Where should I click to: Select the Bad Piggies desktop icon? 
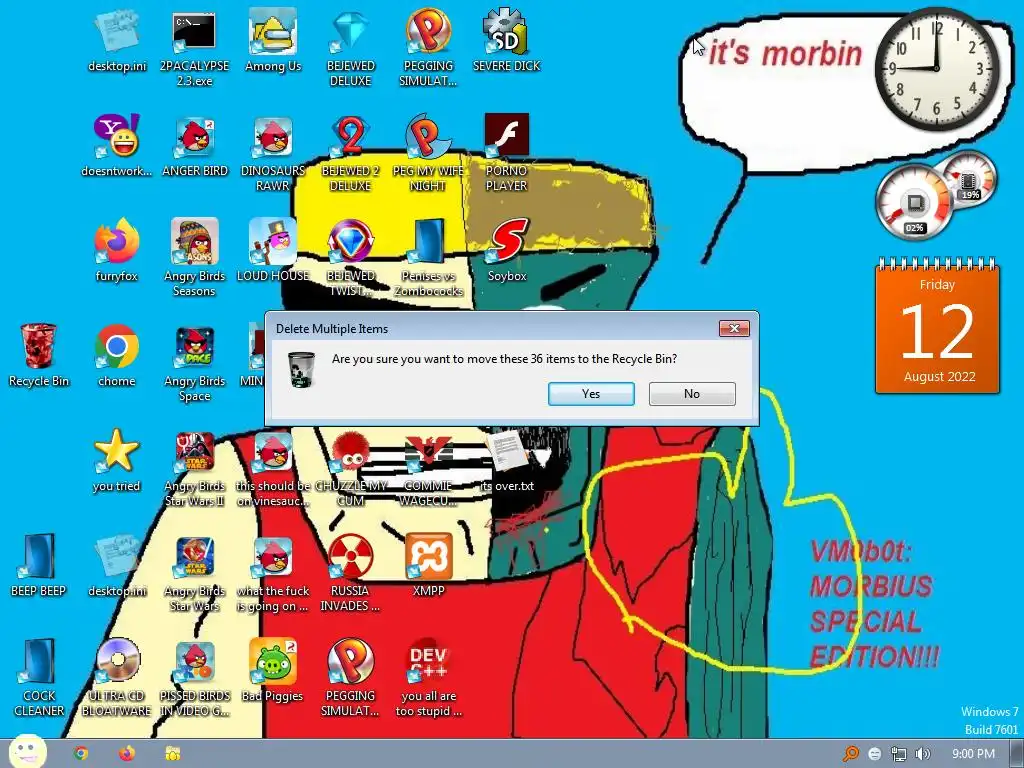[273, 671]
